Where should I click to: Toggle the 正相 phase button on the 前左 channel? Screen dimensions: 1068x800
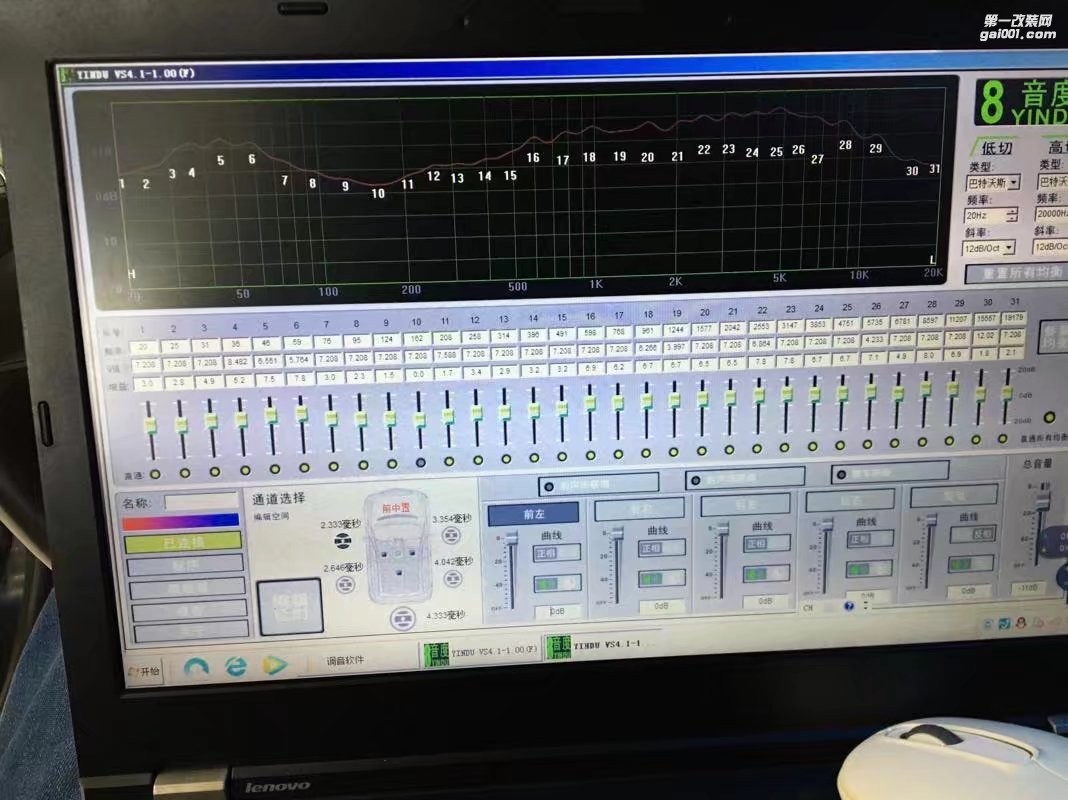(x=557, y=553)
